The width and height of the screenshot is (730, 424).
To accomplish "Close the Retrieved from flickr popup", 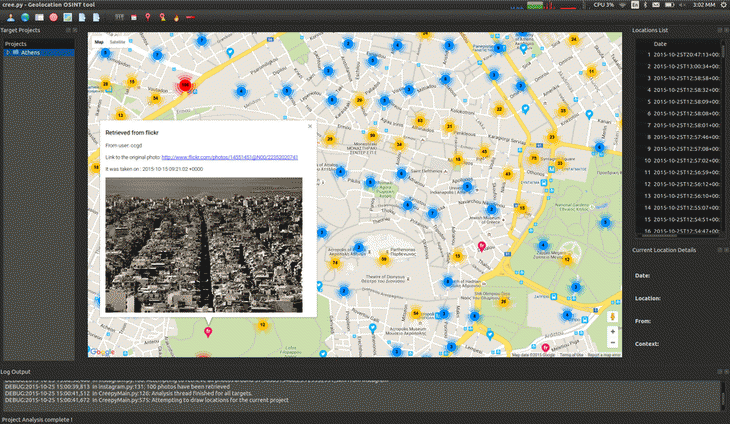I will click(x=310, y=127).
